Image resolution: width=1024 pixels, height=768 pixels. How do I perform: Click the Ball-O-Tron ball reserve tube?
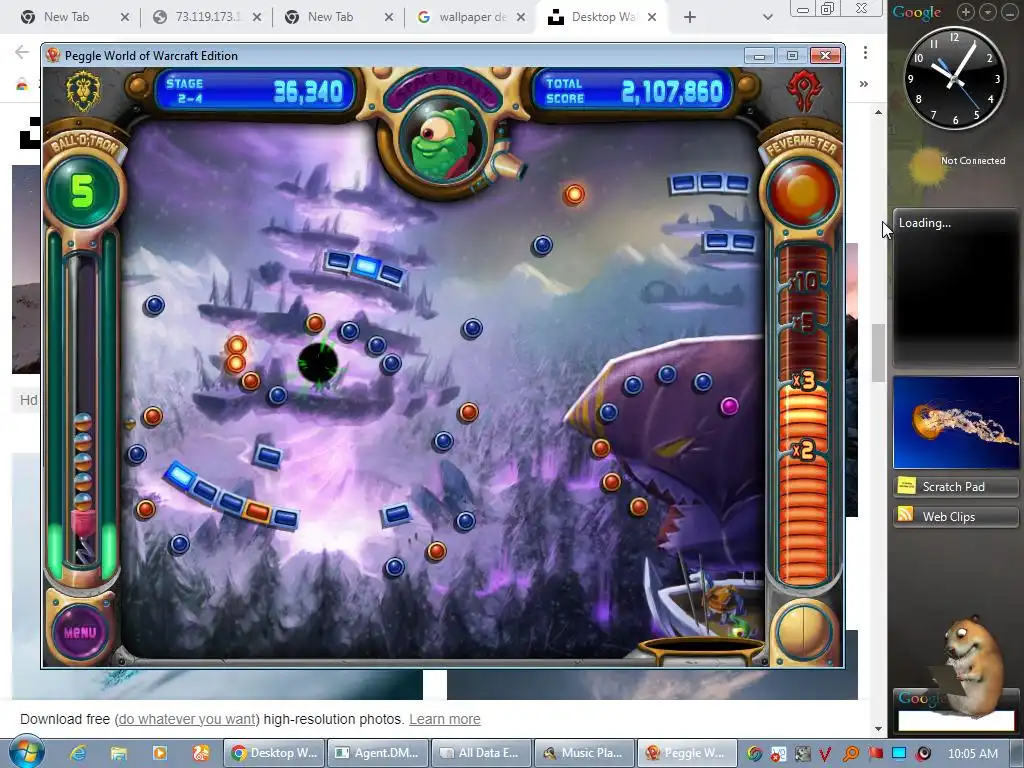(x=83, y=411)
